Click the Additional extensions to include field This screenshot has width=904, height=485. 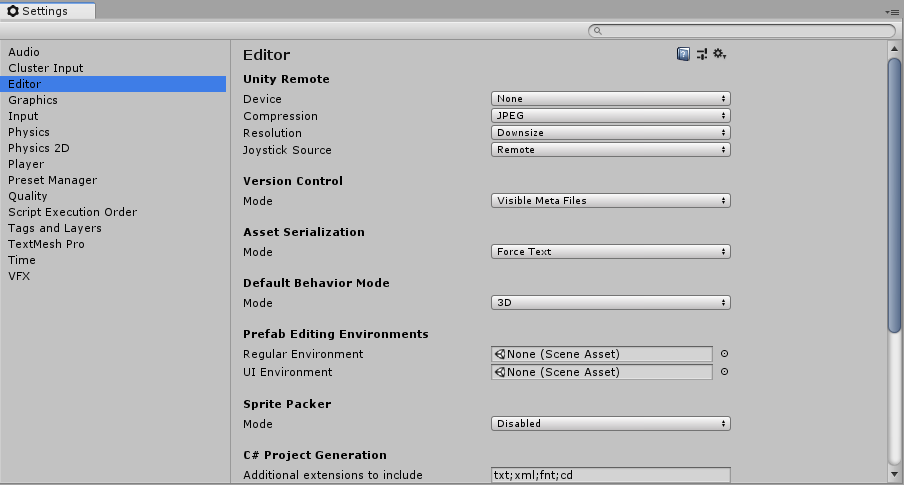coord(611,475)
